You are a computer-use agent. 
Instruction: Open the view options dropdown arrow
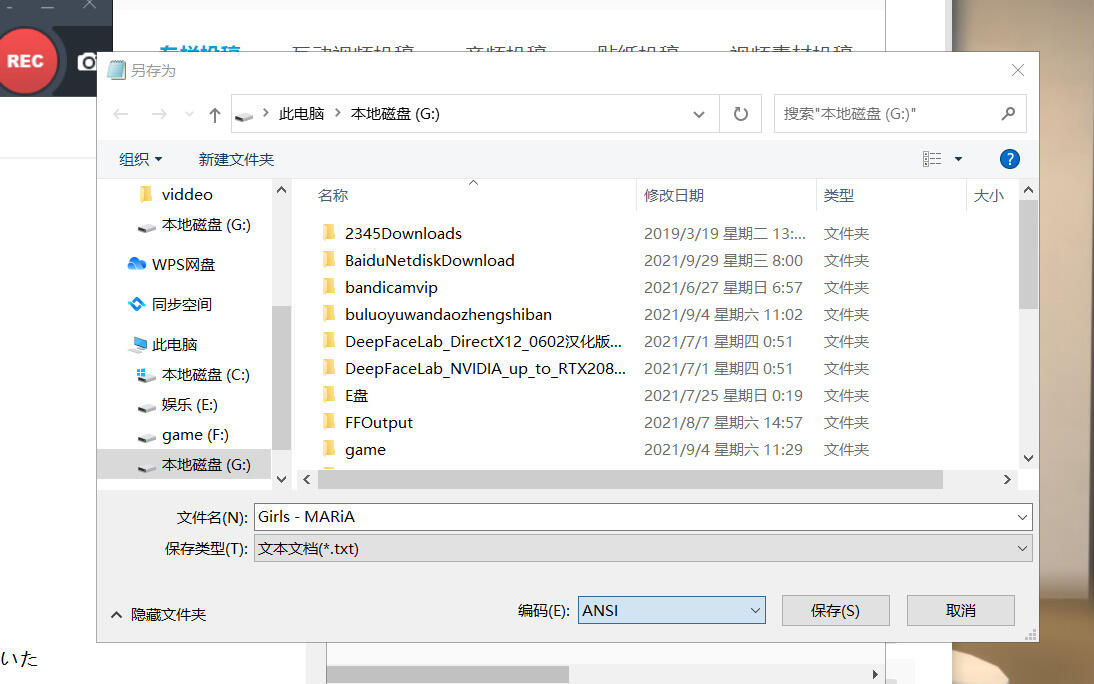click(x=959, y=159)
